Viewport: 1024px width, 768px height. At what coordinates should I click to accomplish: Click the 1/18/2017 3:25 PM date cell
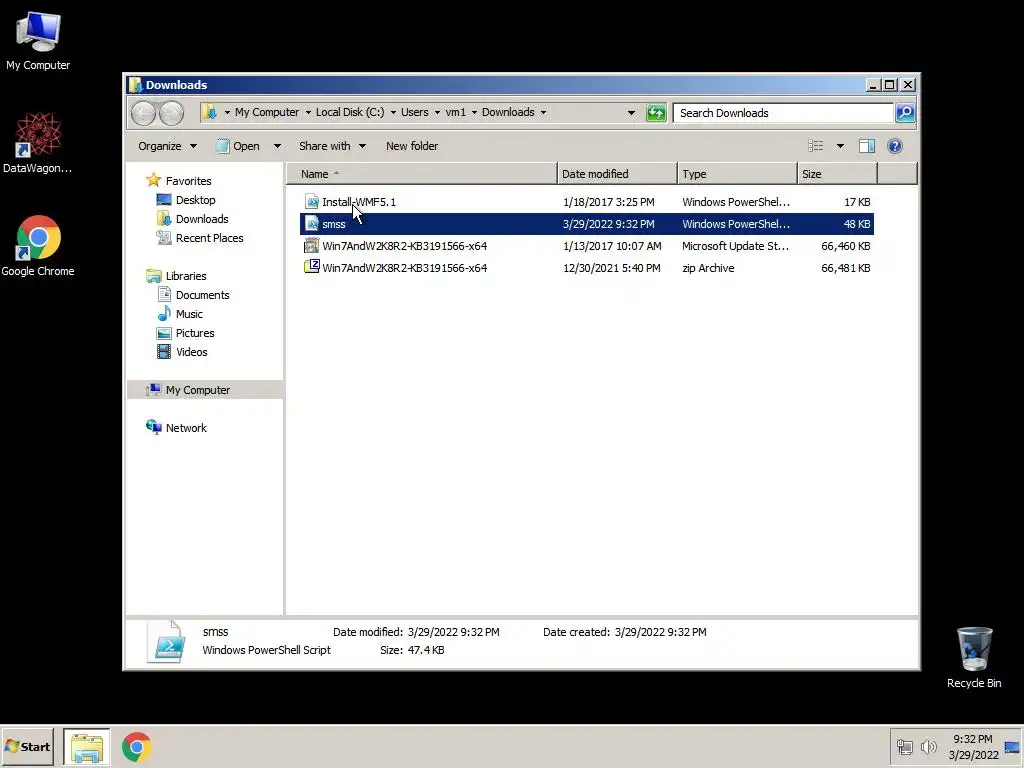609,202
